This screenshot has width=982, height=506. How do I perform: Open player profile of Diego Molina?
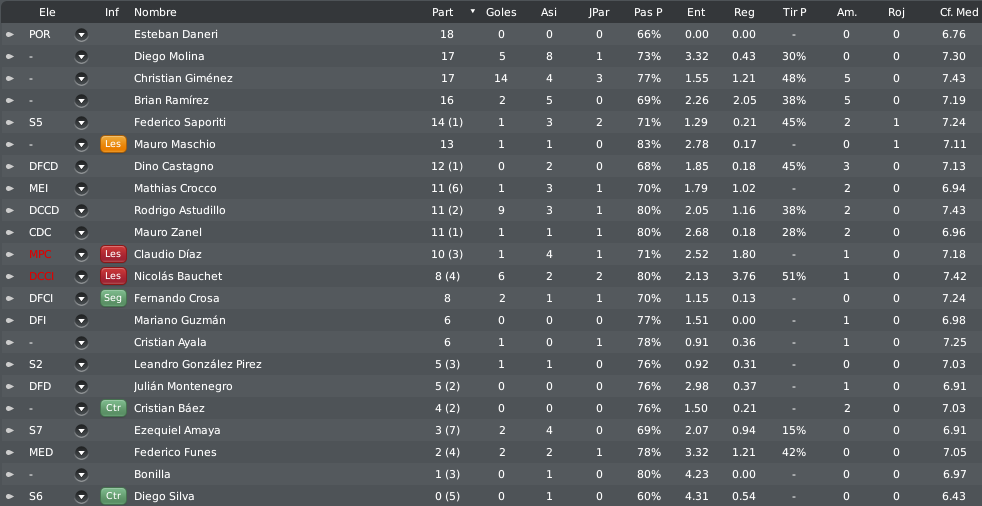click(169, 56)
